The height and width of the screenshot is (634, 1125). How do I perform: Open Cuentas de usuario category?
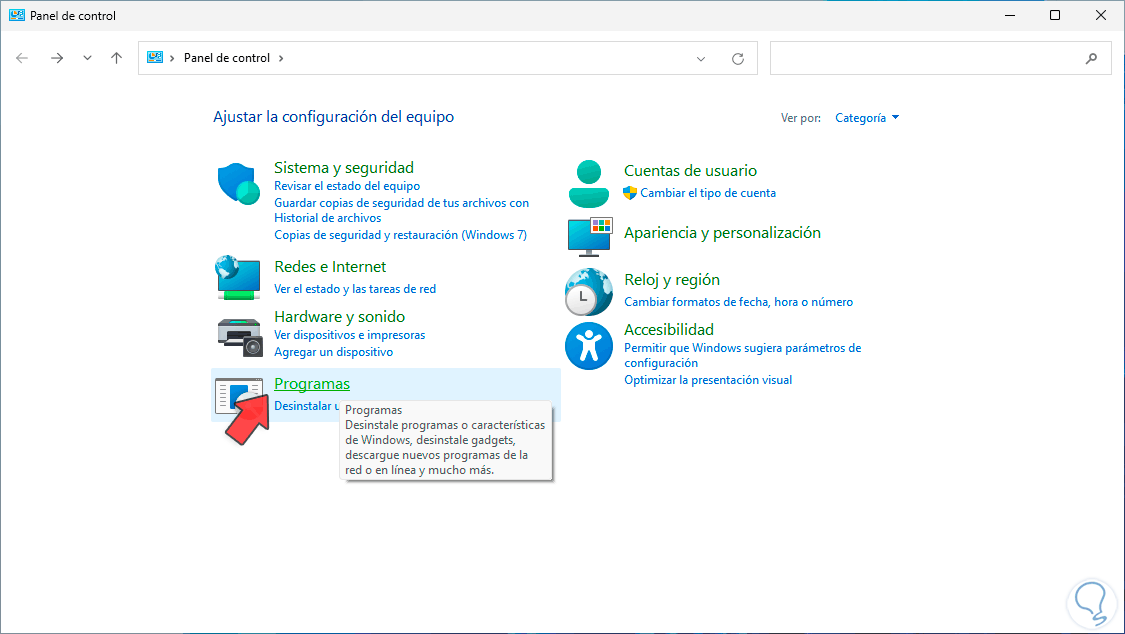pos(690,171)
